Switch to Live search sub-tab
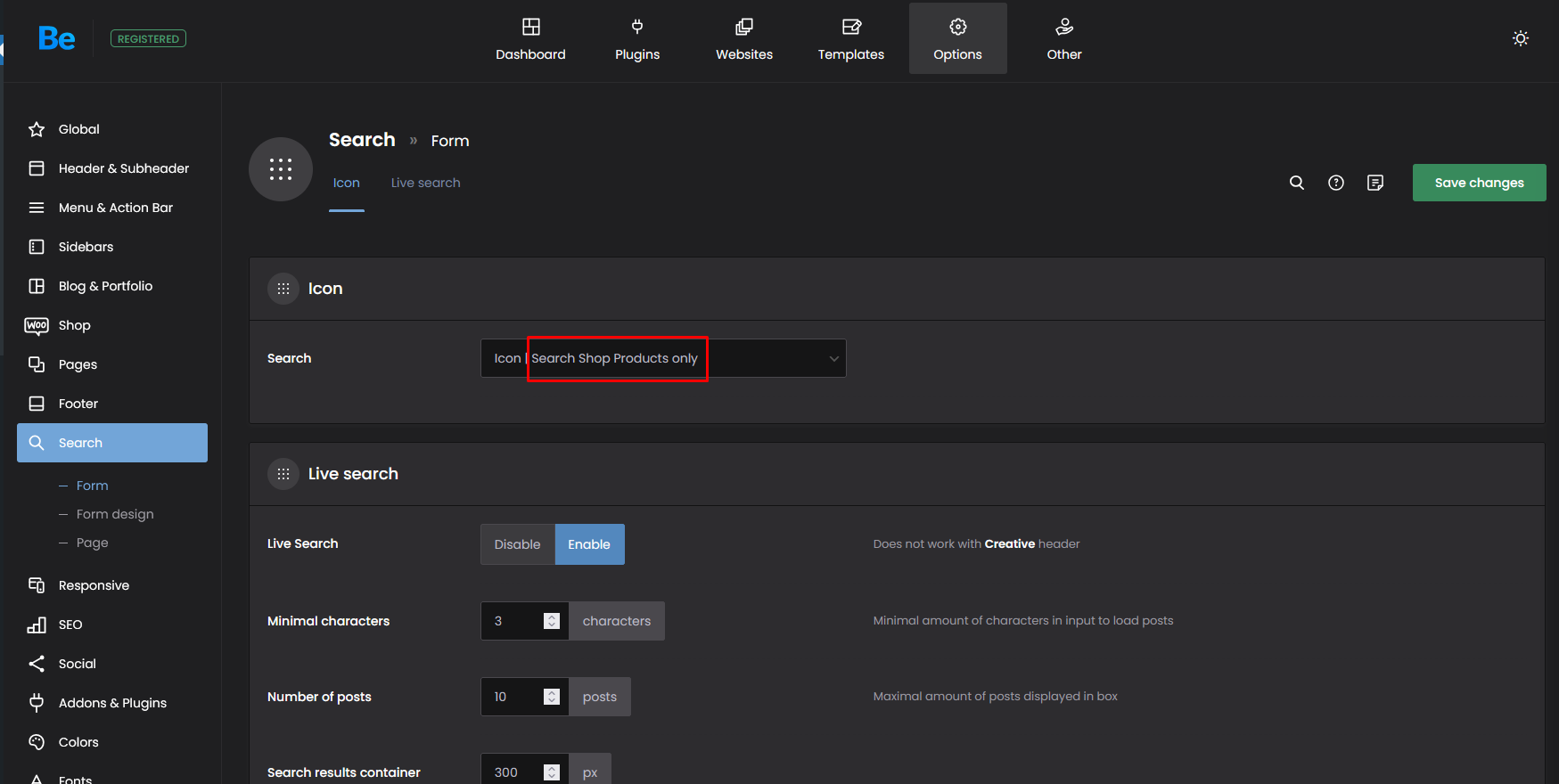The image size is (1559, 784). click(x=425, y=183)
